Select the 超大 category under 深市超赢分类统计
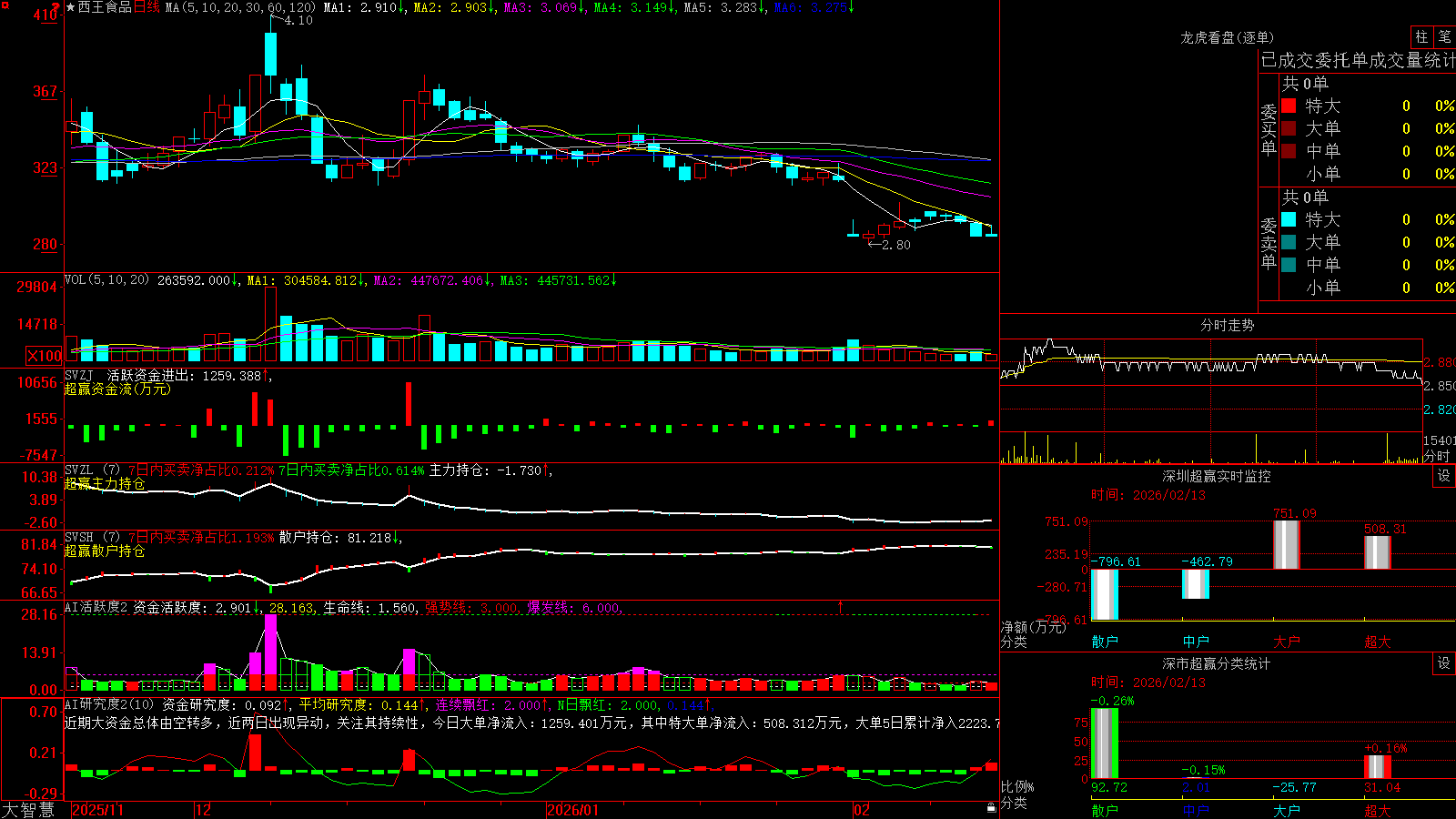This screenshot has width=1456, height=819. 1378,810
